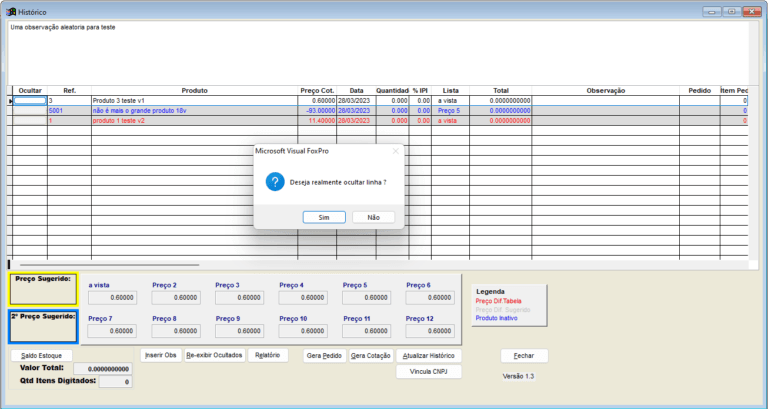Click the Preço 2 value field
The width and height of the screenshot is (768, 409).
(x=176, y=298)
